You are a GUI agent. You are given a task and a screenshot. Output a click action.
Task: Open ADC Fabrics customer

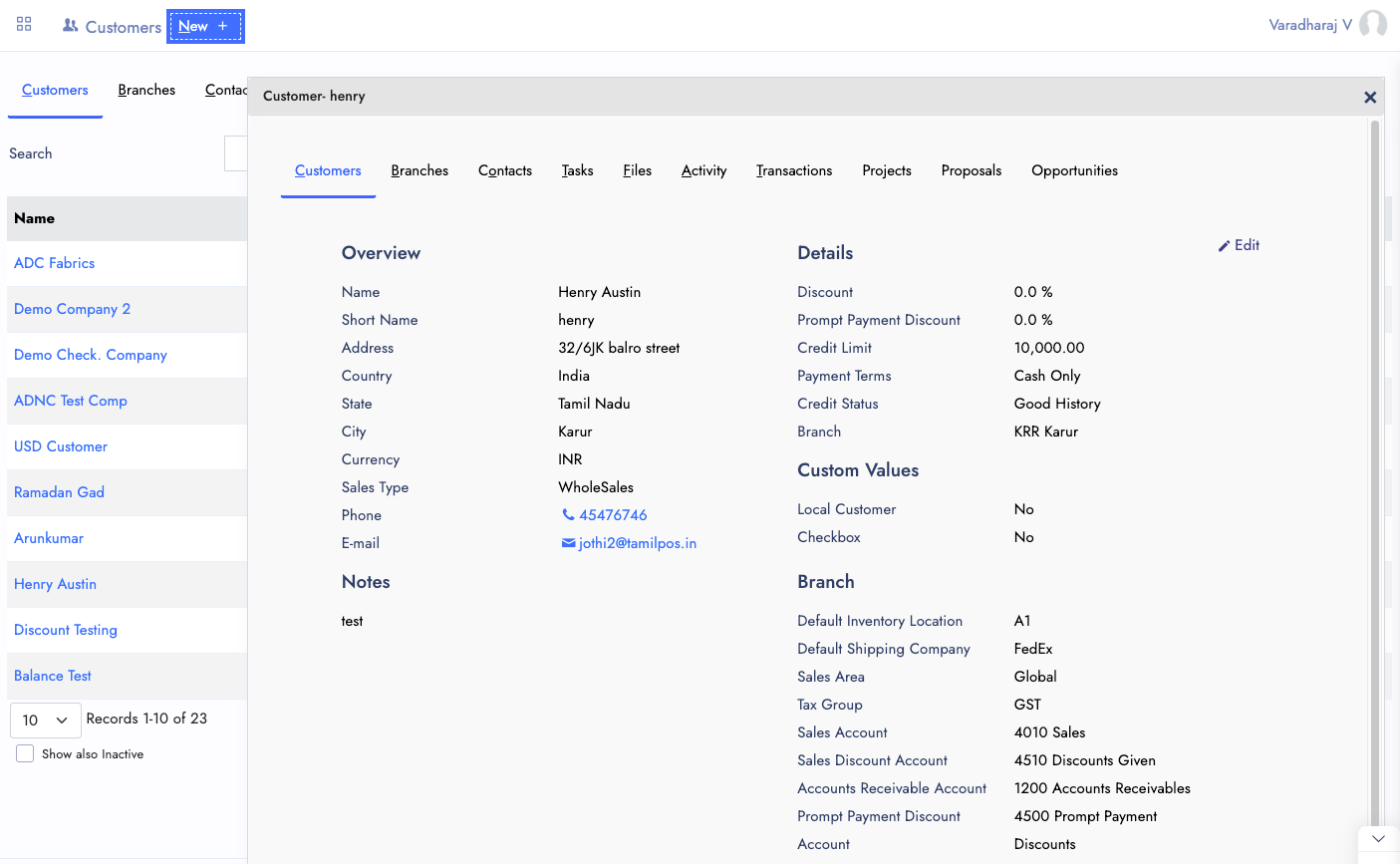(x=55, y=263)
